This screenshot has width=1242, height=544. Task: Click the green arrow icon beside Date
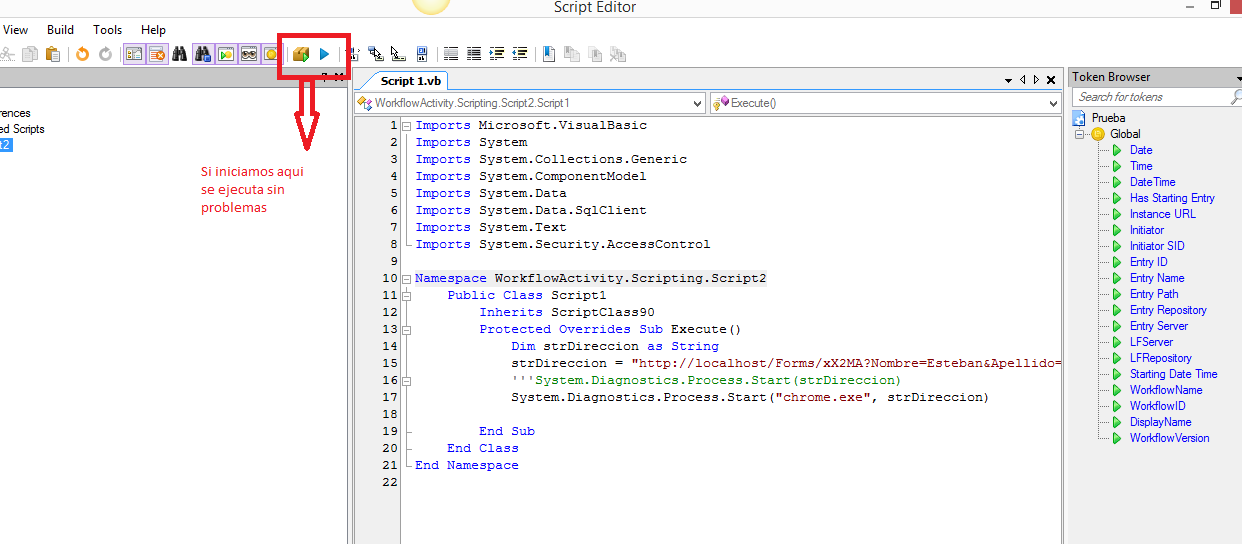tap(1118, 150)
